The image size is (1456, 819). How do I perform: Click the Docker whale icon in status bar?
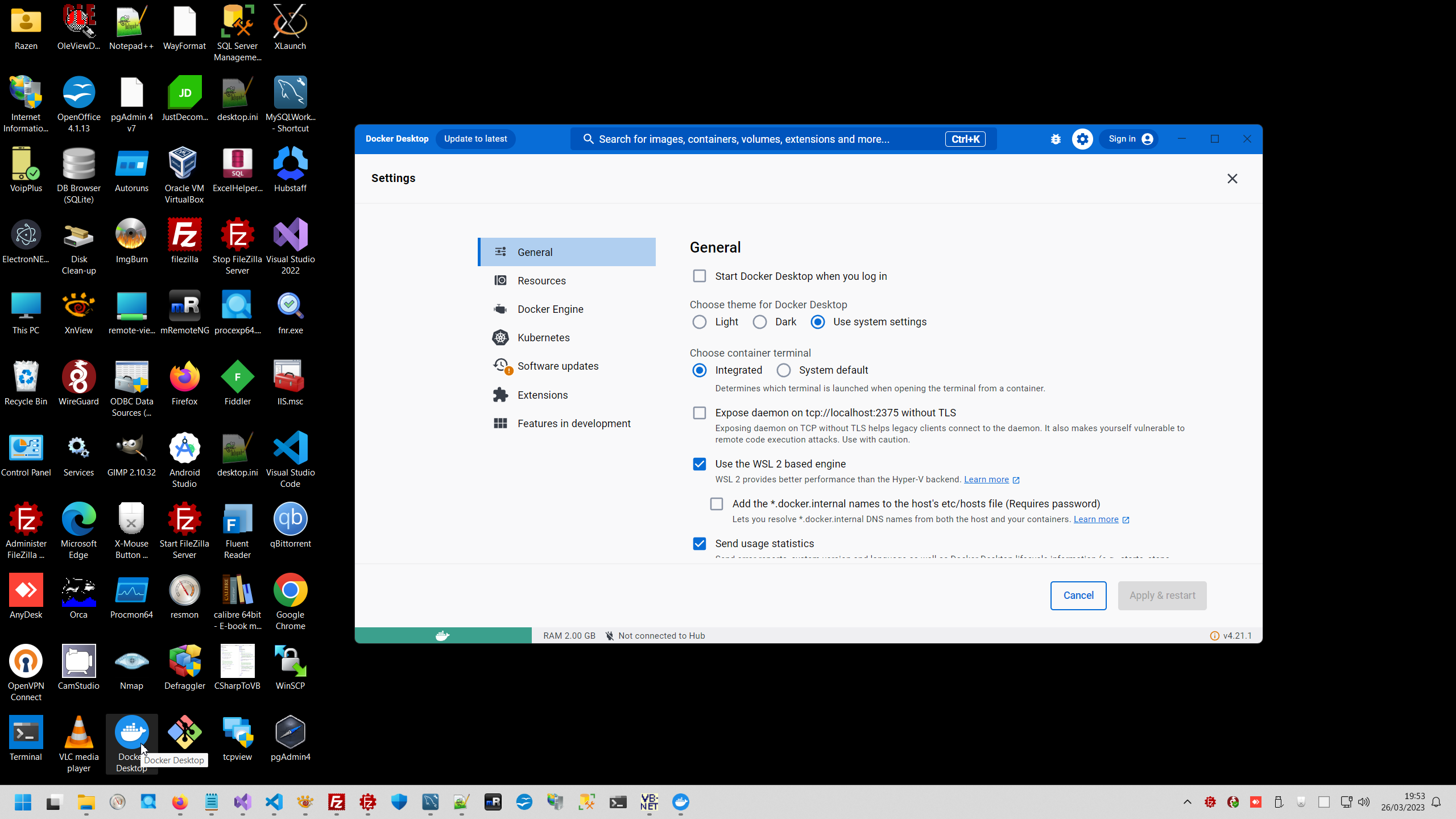[x=442, y=635]
